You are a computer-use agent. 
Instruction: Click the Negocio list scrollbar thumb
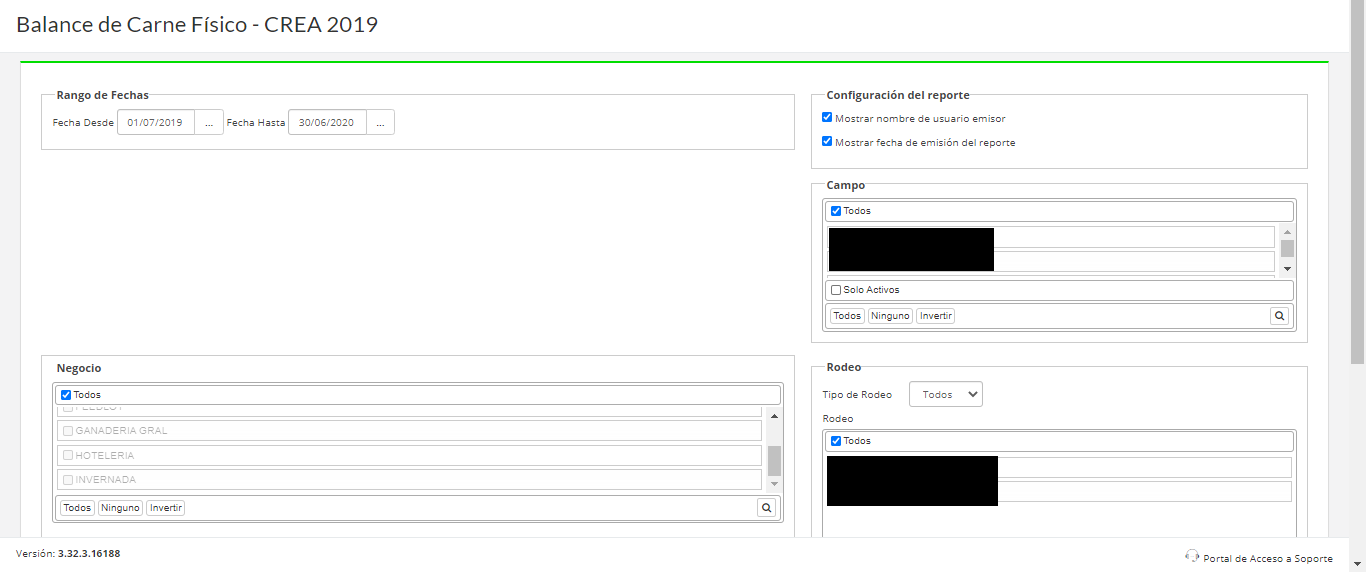[774, 461]
